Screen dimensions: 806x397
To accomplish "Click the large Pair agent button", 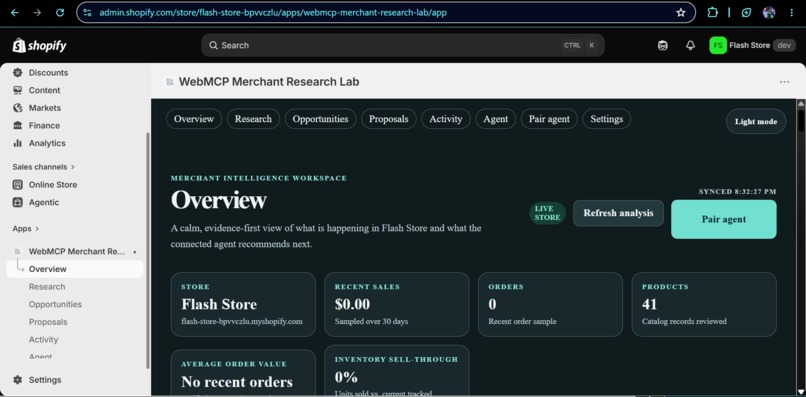I will click(x=724, y=219).
